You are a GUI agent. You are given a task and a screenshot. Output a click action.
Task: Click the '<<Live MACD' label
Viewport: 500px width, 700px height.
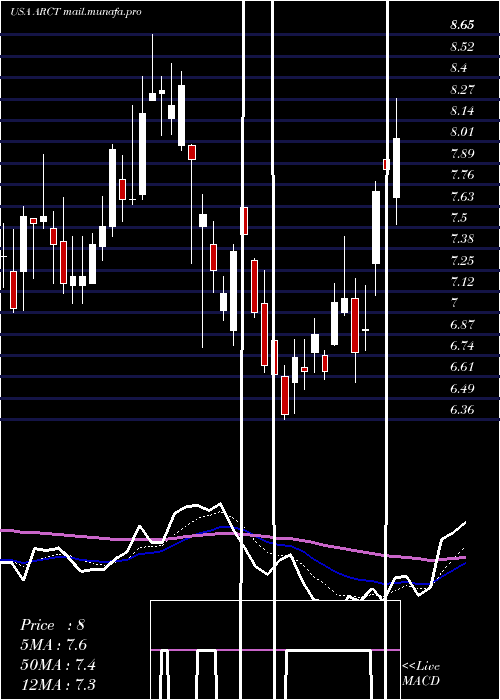[421, 673]
